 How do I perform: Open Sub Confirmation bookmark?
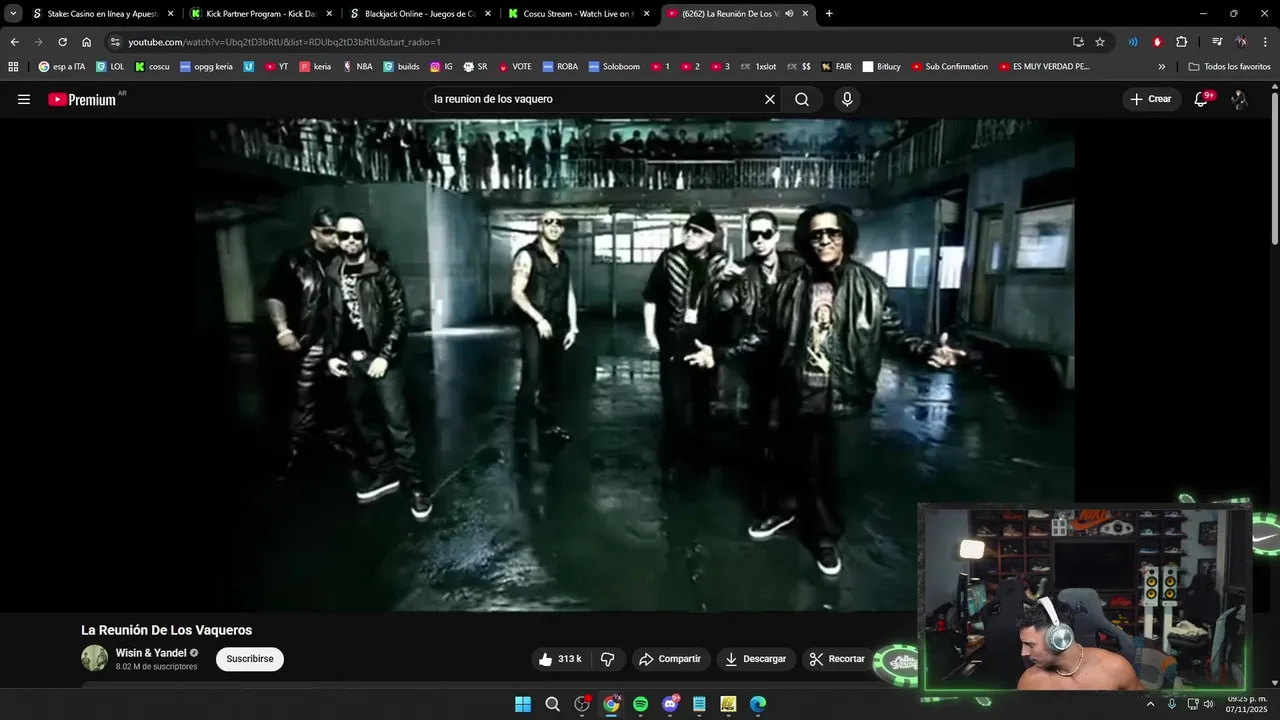(x=949, y=67)
